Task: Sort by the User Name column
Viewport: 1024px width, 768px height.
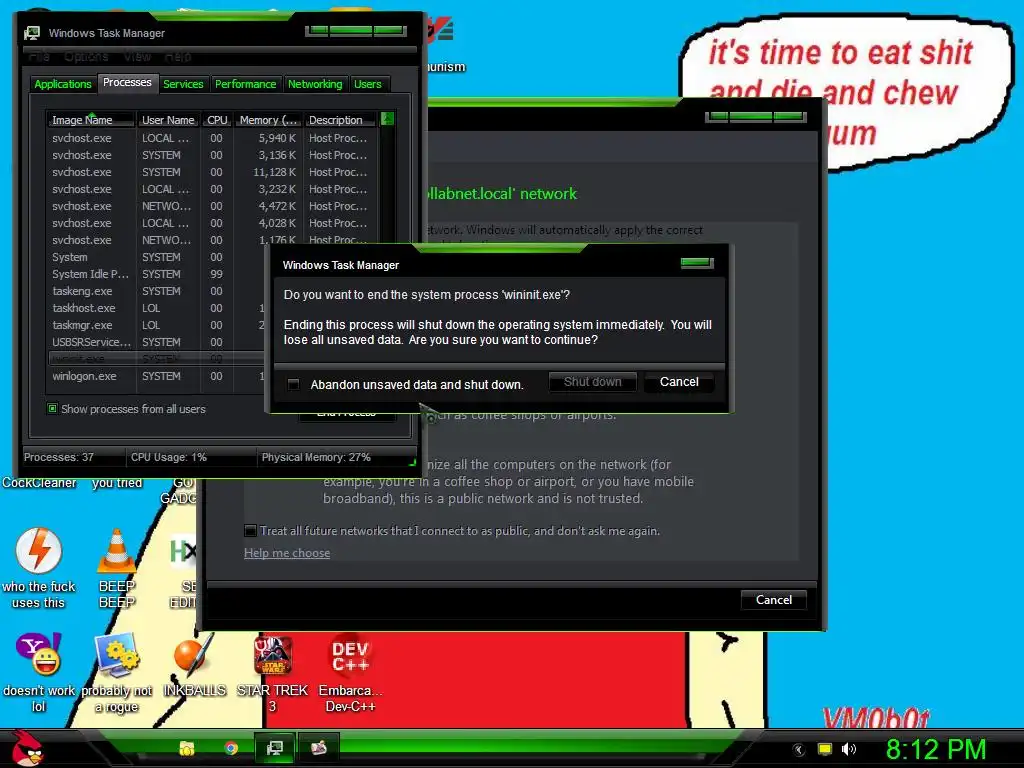Action: 168,120
